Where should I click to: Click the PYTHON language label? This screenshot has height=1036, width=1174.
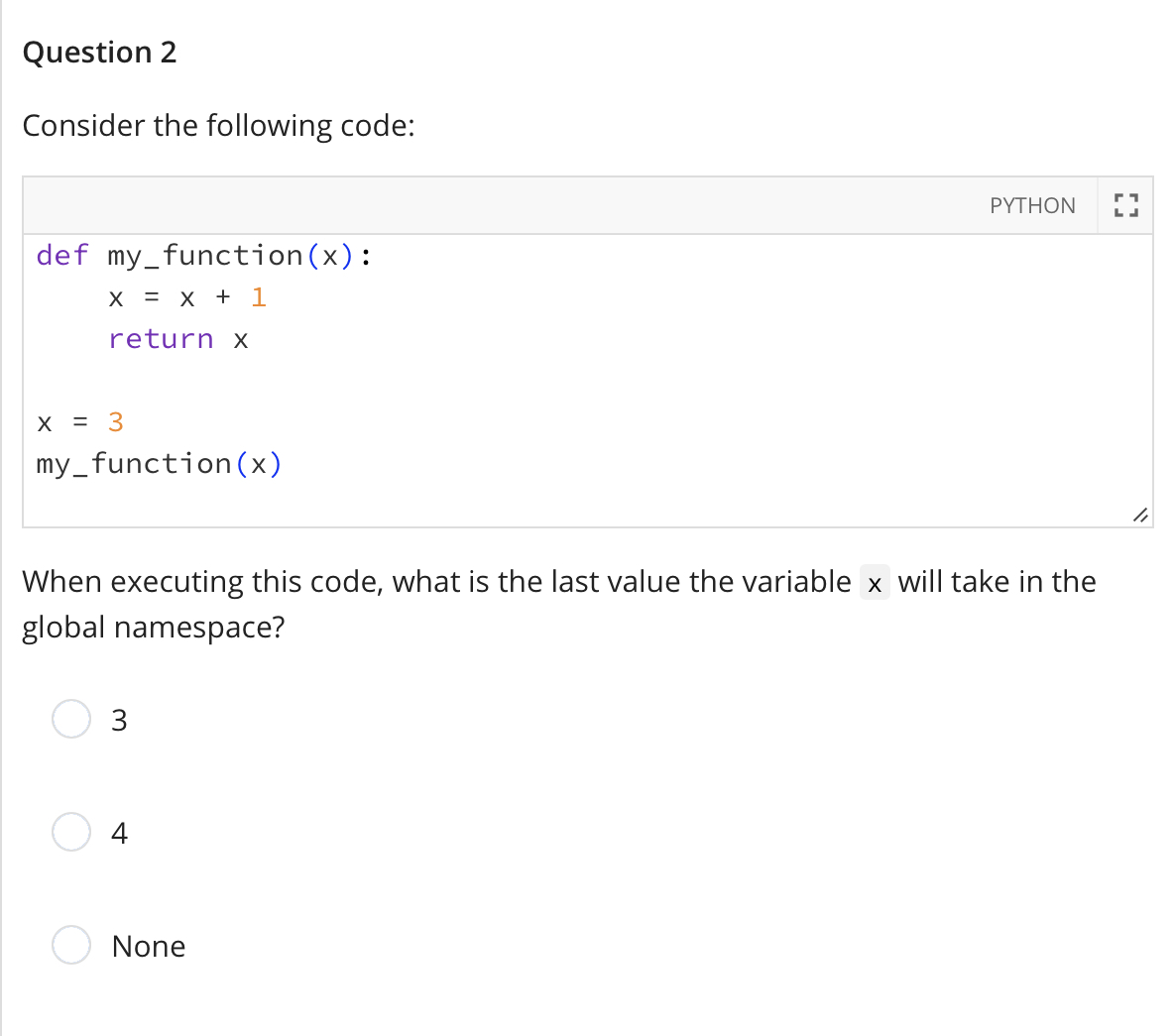coord(1032,206)
